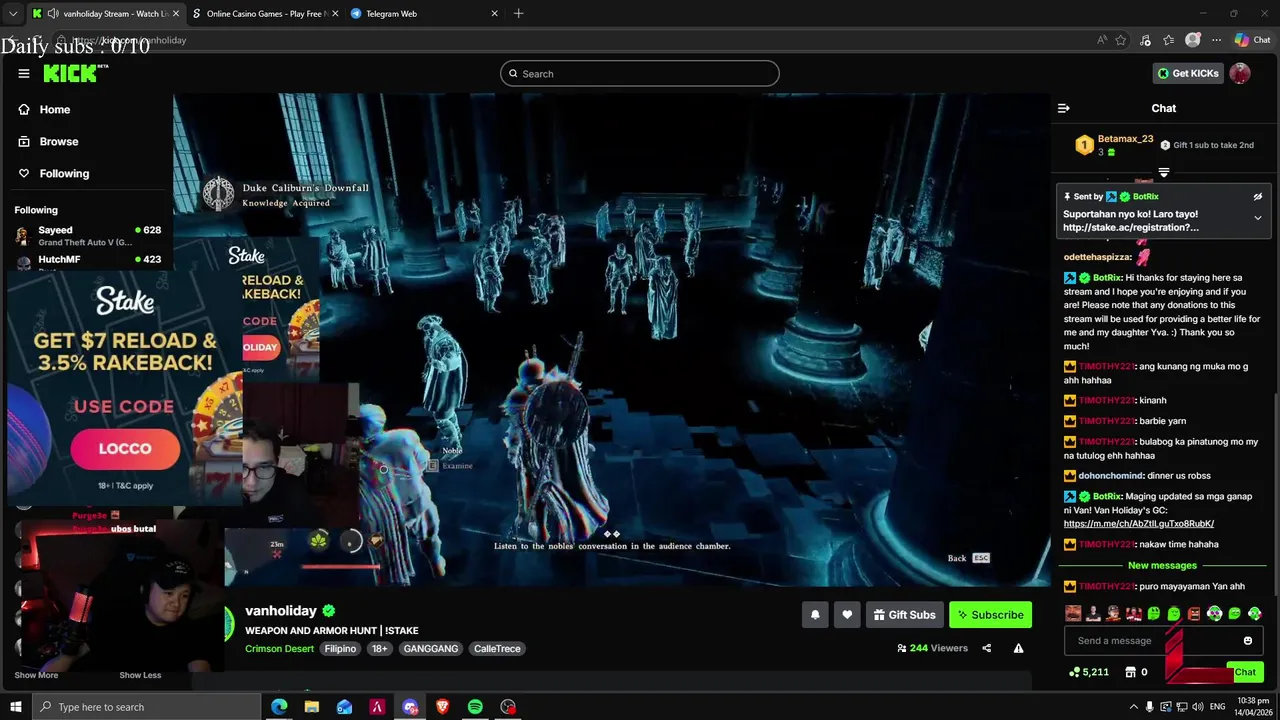Bookmark this page with star icon
Image resolution: width=1280 pixels, height=720 pixels.
click(x=1121, y=40)
